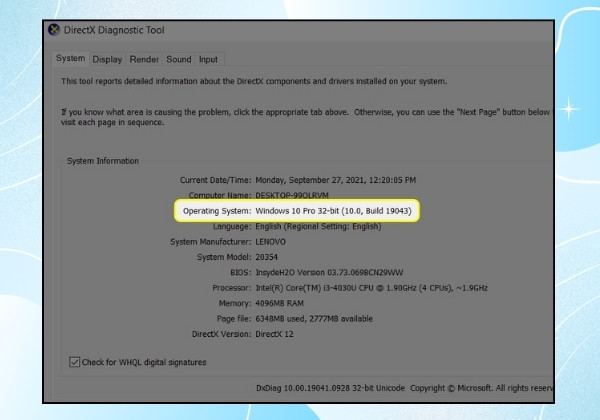
Task: Click the Processor Intel Core i3-4030U value
Action: click(x=372, y=288)
